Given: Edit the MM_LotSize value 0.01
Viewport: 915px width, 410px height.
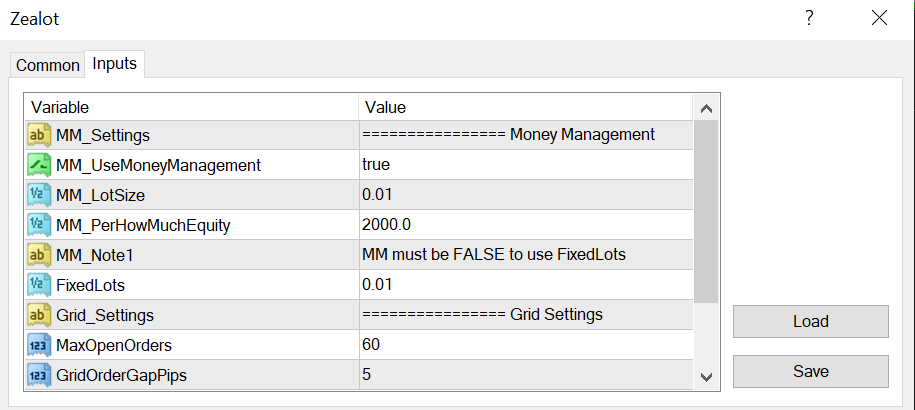Looking at the screenshot, I should 378,195.
